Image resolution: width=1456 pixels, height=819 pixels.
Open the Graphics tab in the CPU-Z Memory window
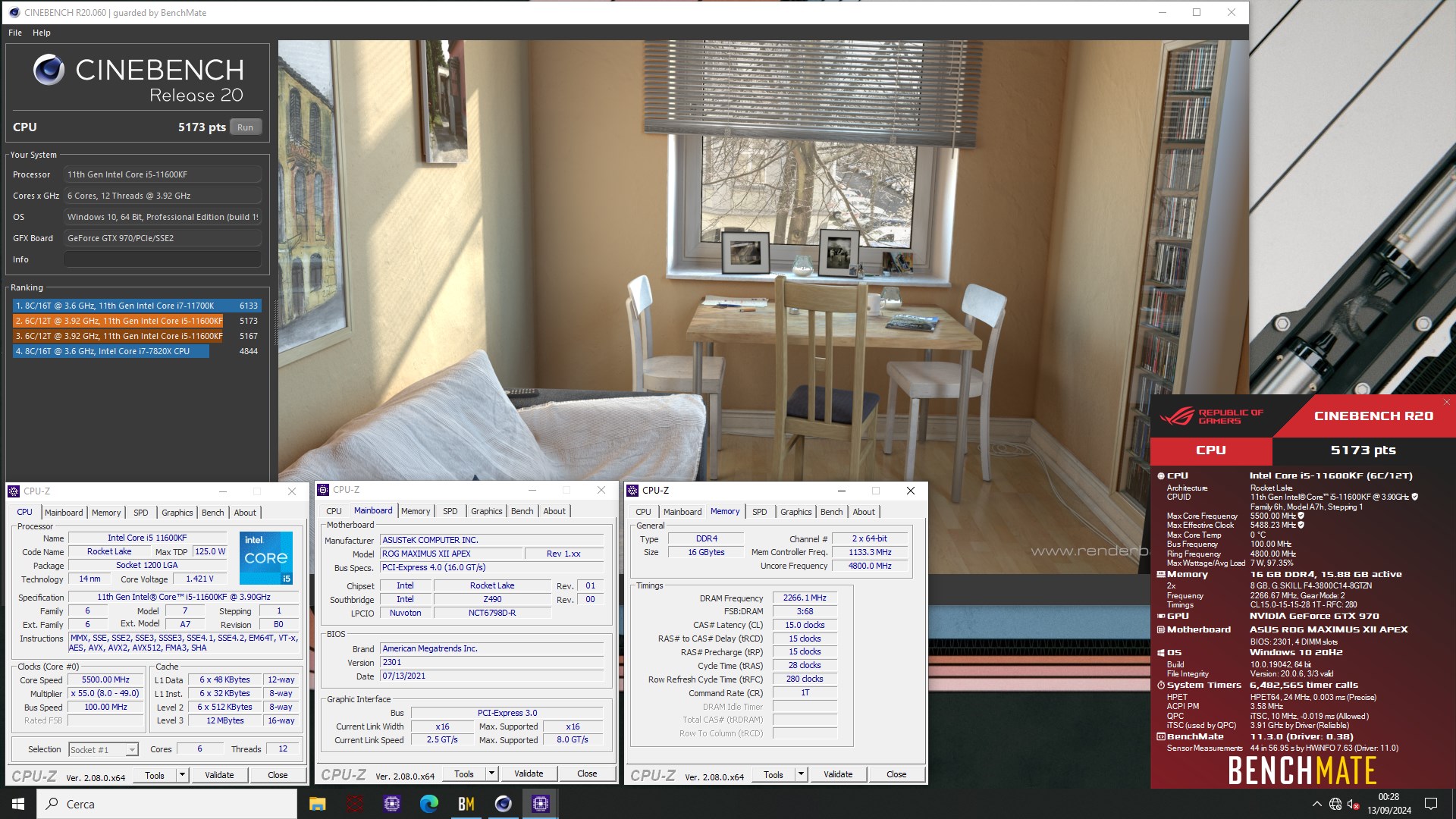796,512
